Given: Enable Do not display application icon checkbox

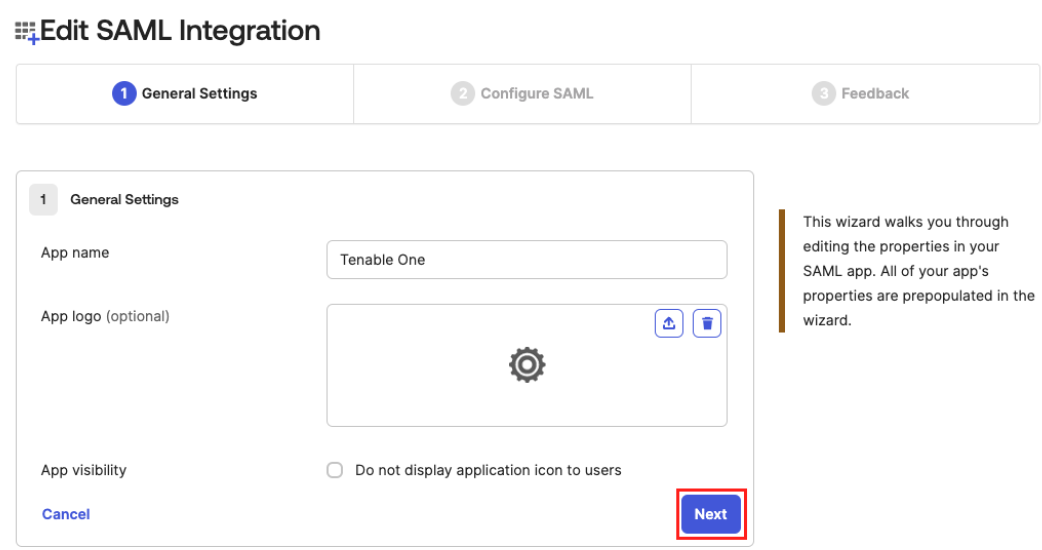Looking at the screenshot, I should point(335,470).
